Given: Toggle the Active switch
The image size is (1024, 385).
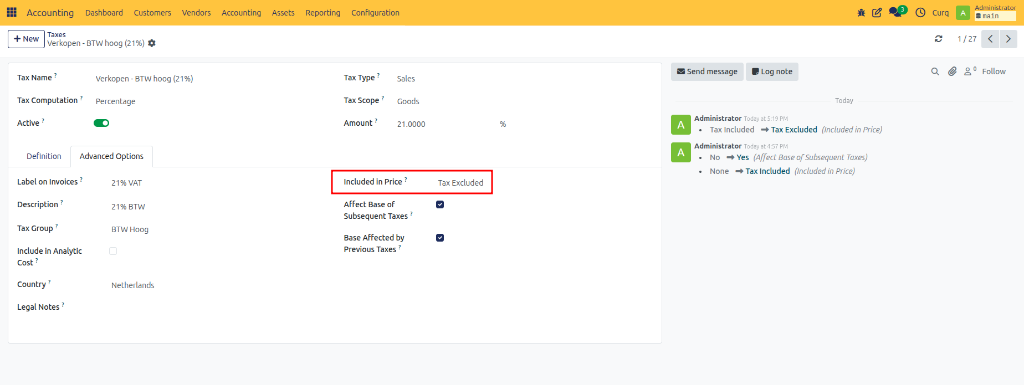Looking at the screenshot, I should tap(101, 123).
